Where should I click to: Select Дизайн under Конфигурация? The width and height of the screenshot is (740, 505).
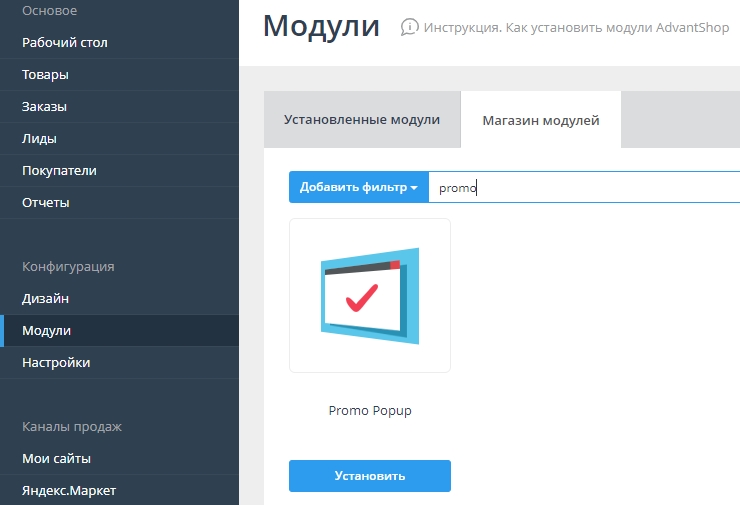(46, 299)
